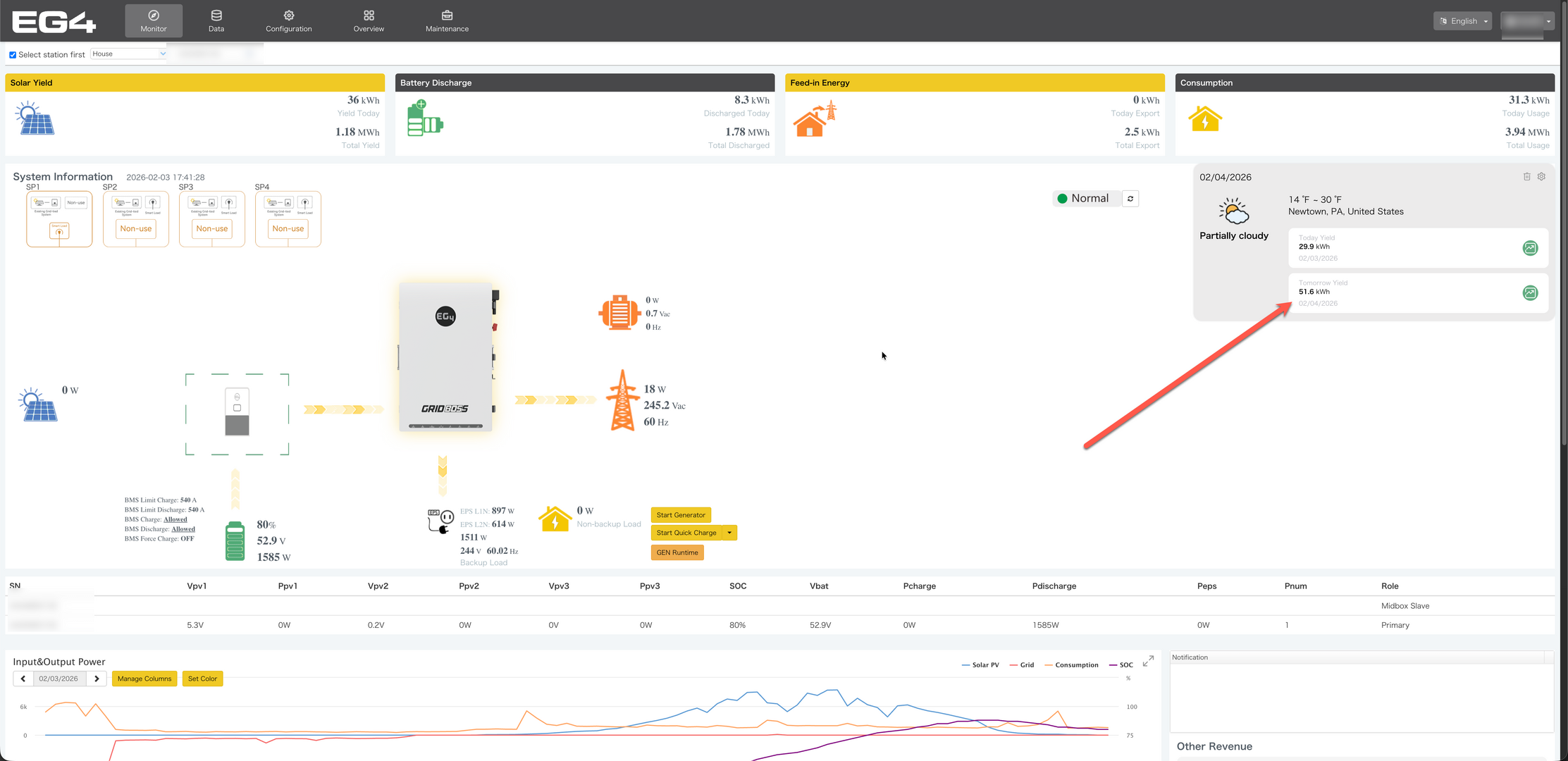The height and width of the screenshot is (761, 1568).
Task: Toggle Select station first checkbox
Action: 13,55
